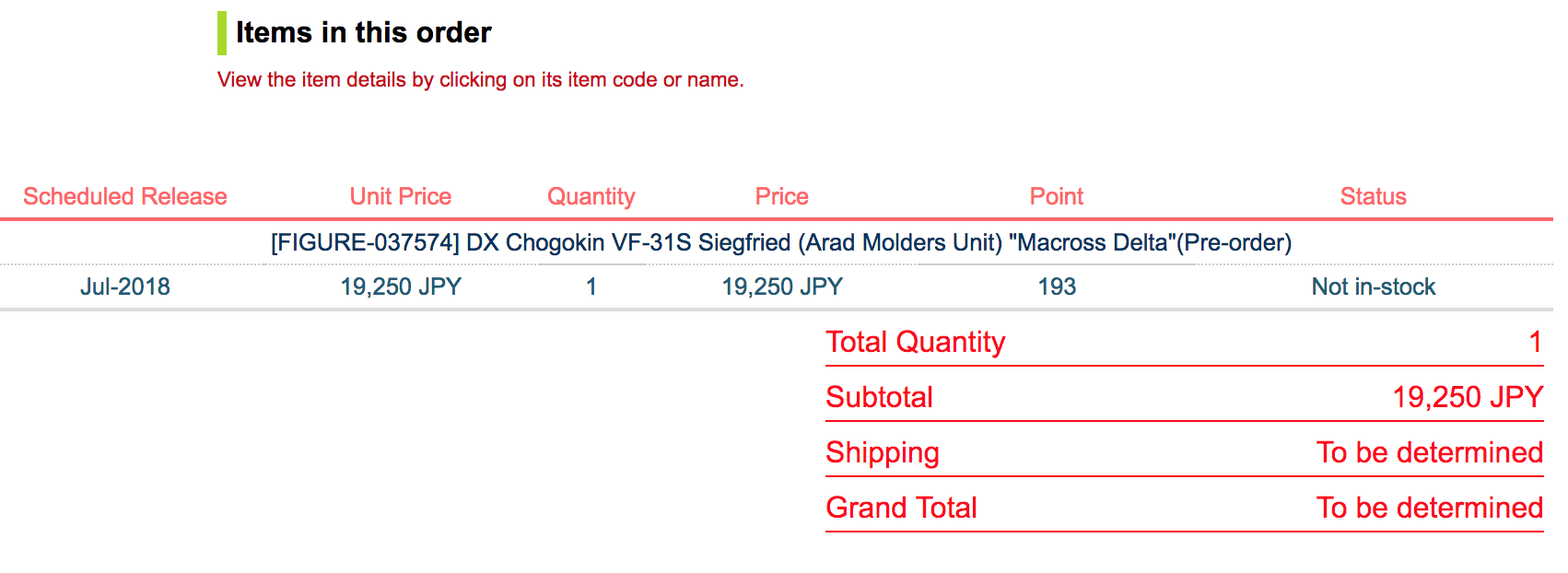Click the Items in this order heading

click(364, 32)
